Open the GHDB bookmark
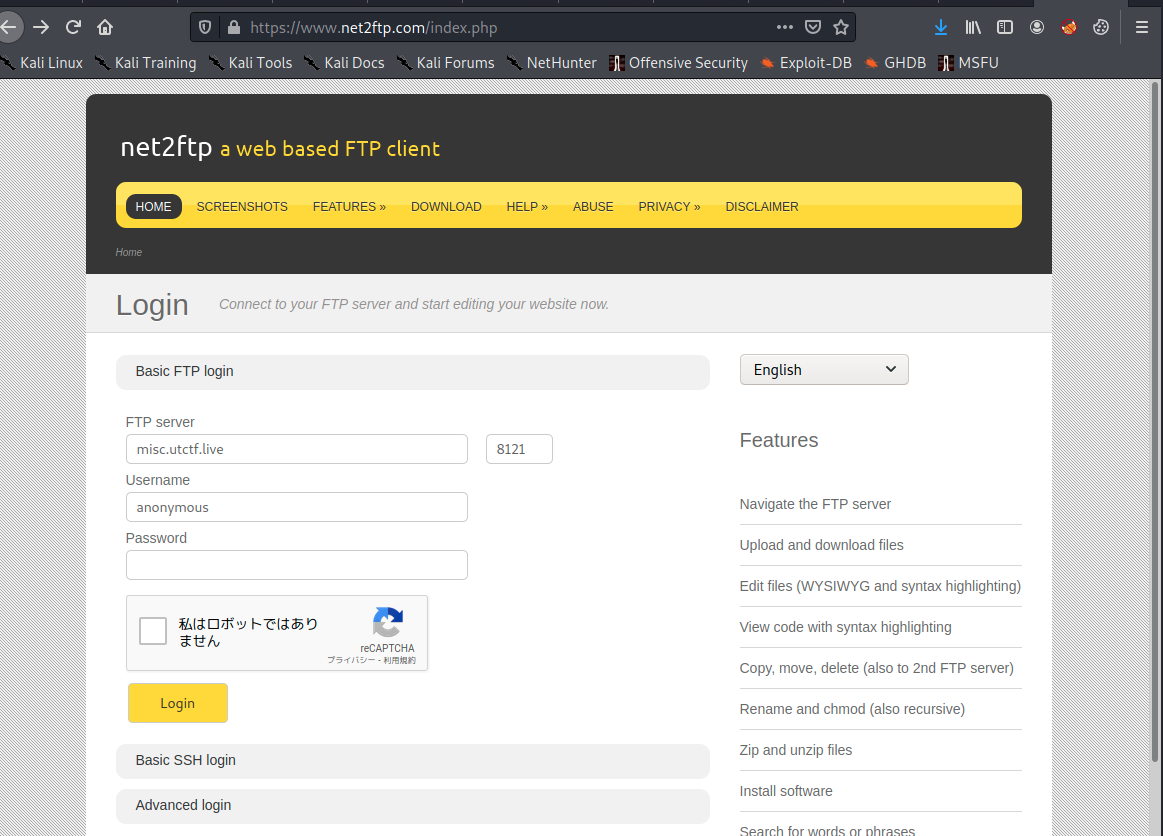The image size is (1163, 836). point(895,63)
